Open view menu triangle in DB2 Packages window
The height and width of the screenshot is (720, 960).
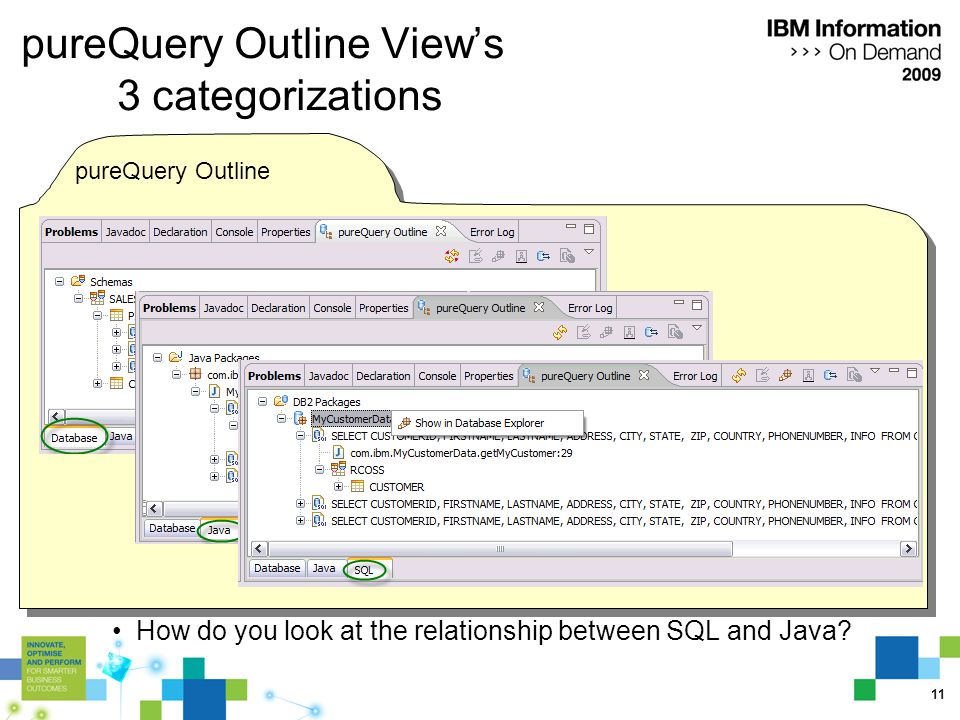click(875, 370)
